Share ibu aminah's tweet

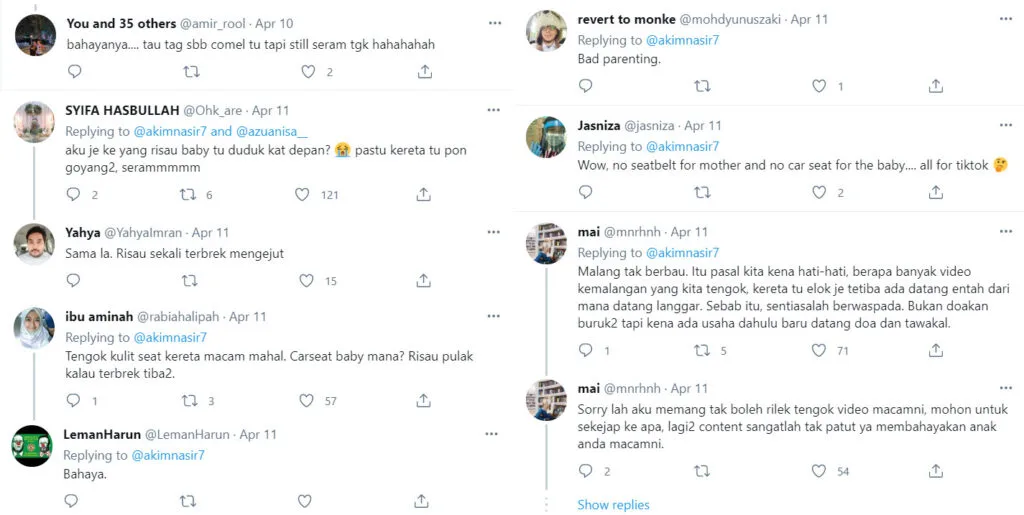(x=424, y=401)
